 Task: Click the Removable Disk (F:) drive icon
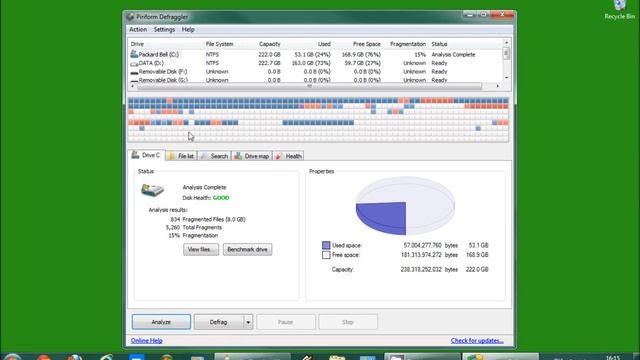click(134, 72)
